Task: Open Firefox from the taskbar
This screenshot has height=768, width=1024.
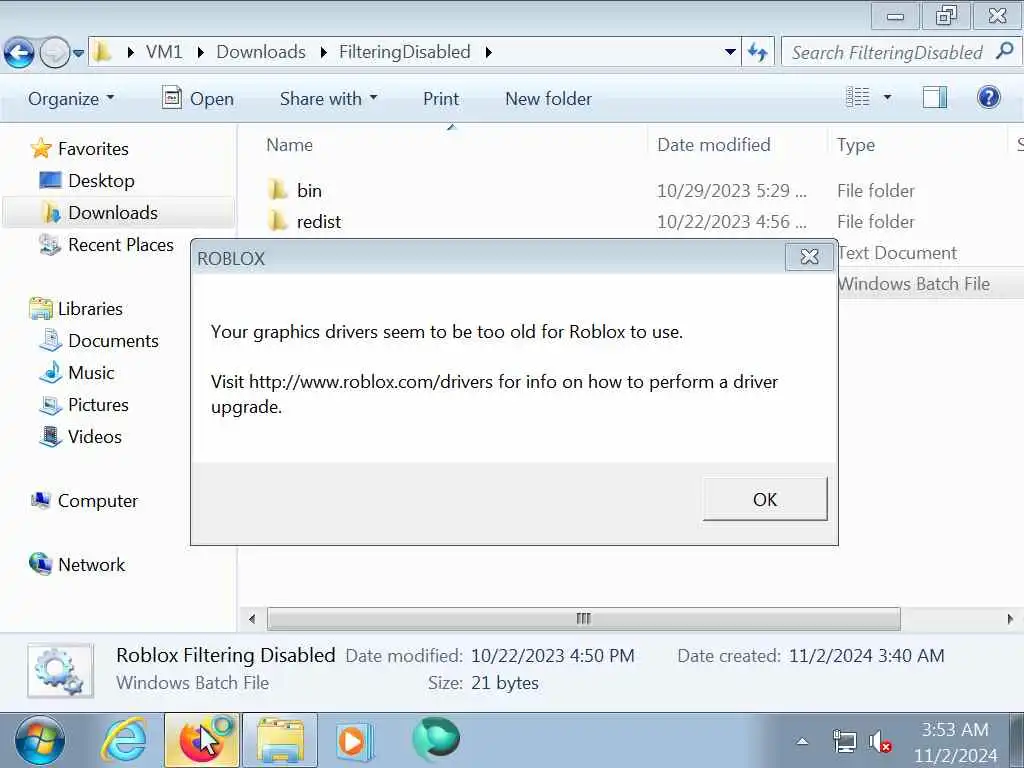Action: 202,741
